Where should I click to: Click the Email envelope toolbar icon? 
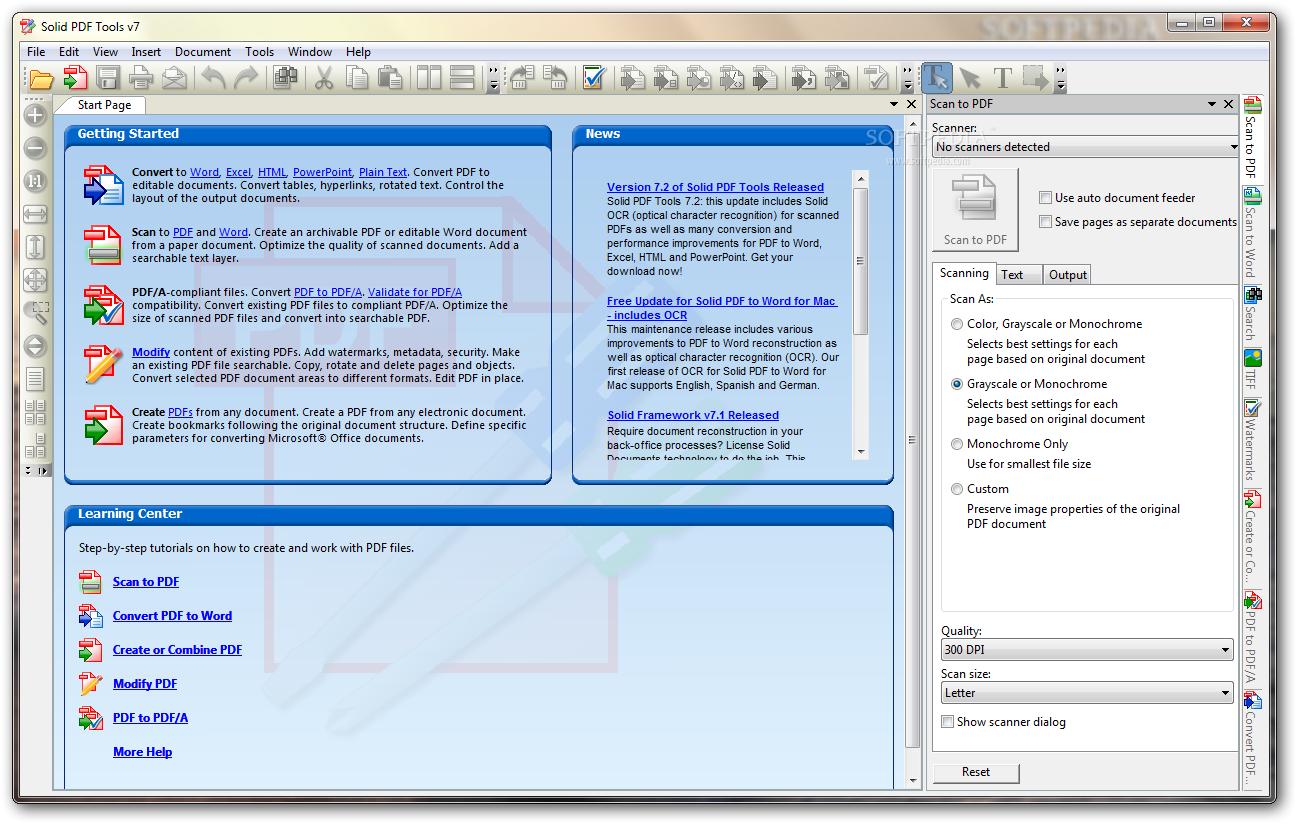(174, 78)
